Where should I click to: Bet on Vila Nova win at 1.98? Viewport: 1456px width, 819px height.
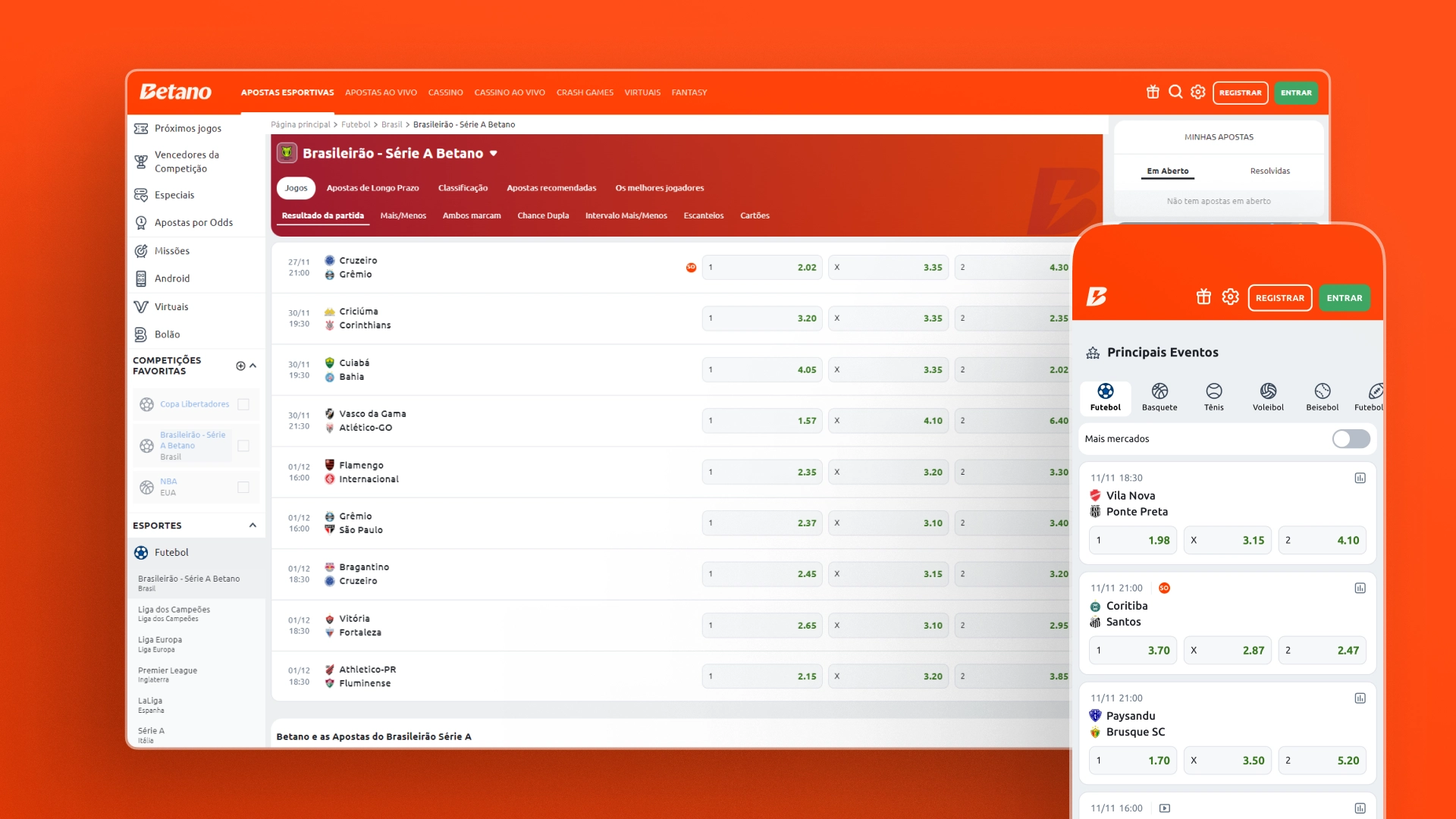[1133, 540]
